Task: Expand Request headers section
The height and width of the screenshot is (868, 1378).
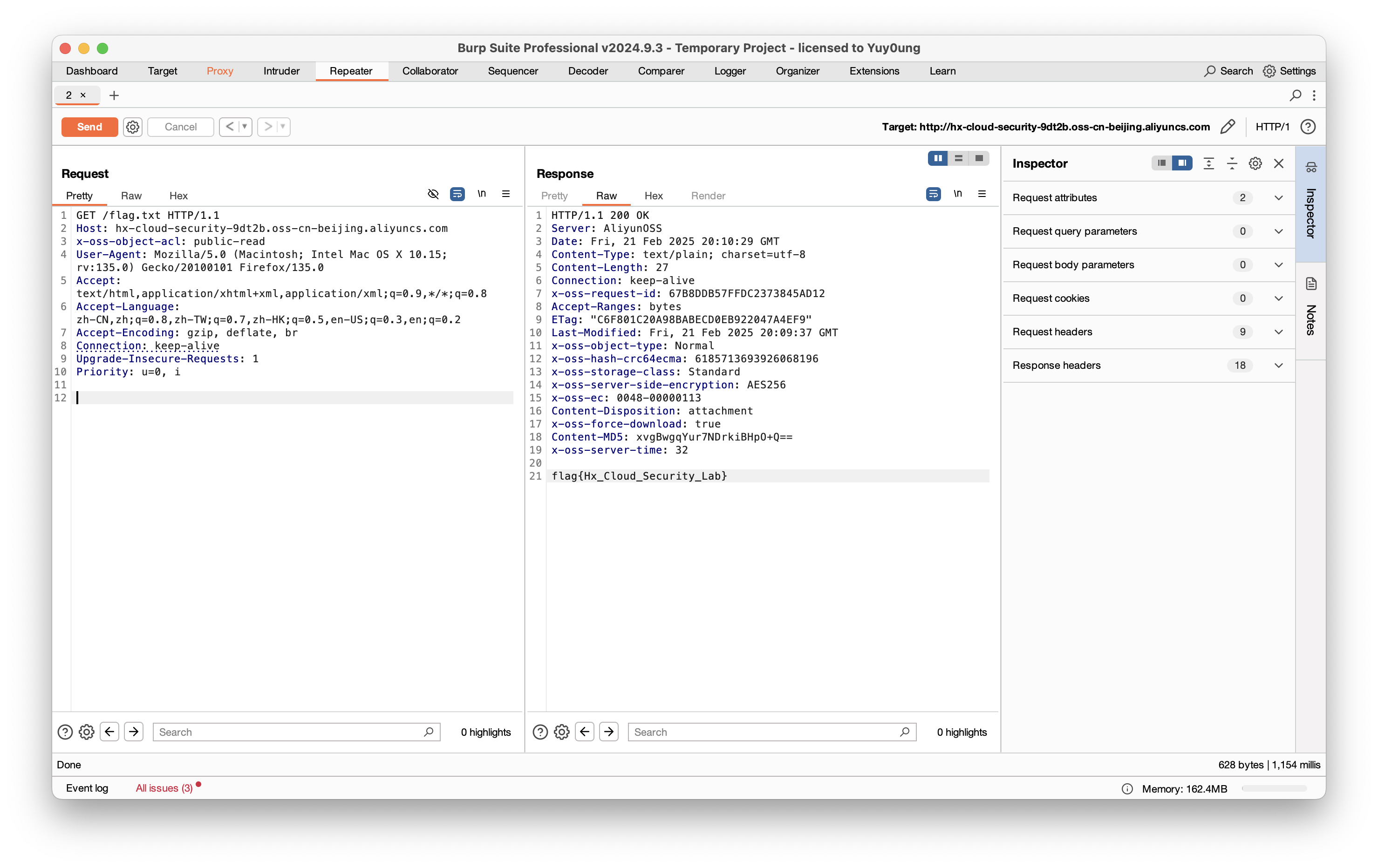Action: click(1278, 332)
